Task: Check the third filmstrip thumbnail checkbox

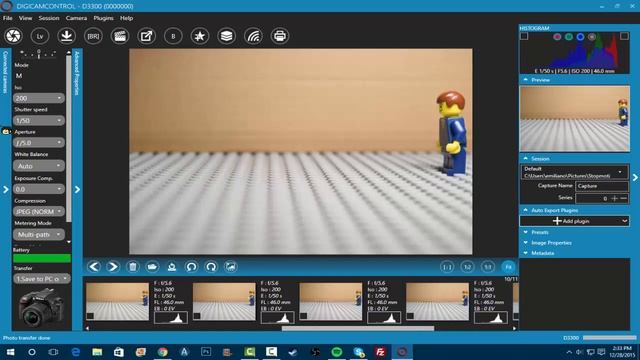Action: coord(304,316)
